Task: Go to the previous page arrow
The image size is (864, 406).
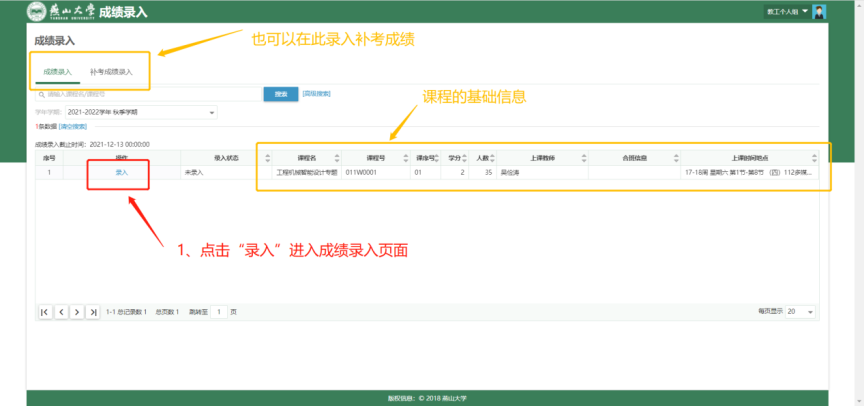Action: 61,312
